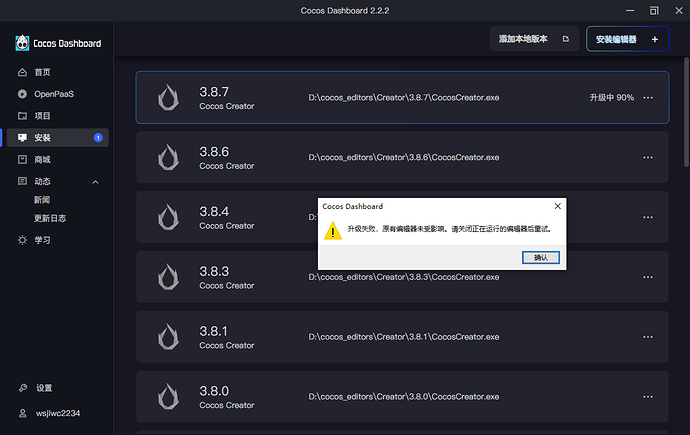The image size is (690, 435).
Task: Maximize the Cocos Dashboard window
Action: [654, 11]
